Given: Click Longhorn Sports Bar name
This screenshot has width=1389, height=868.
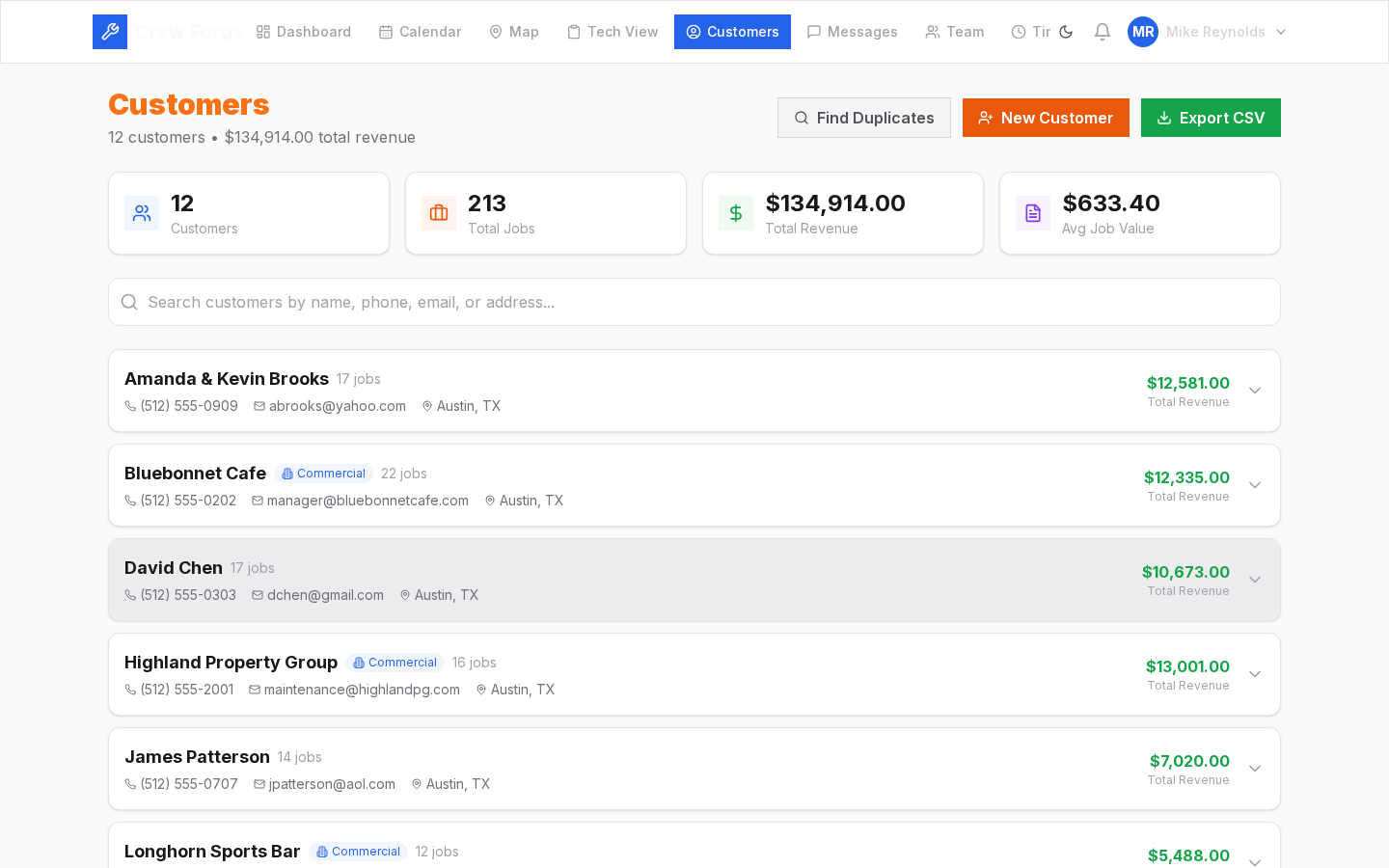Looking at the screenshot, I should (212, 852).
